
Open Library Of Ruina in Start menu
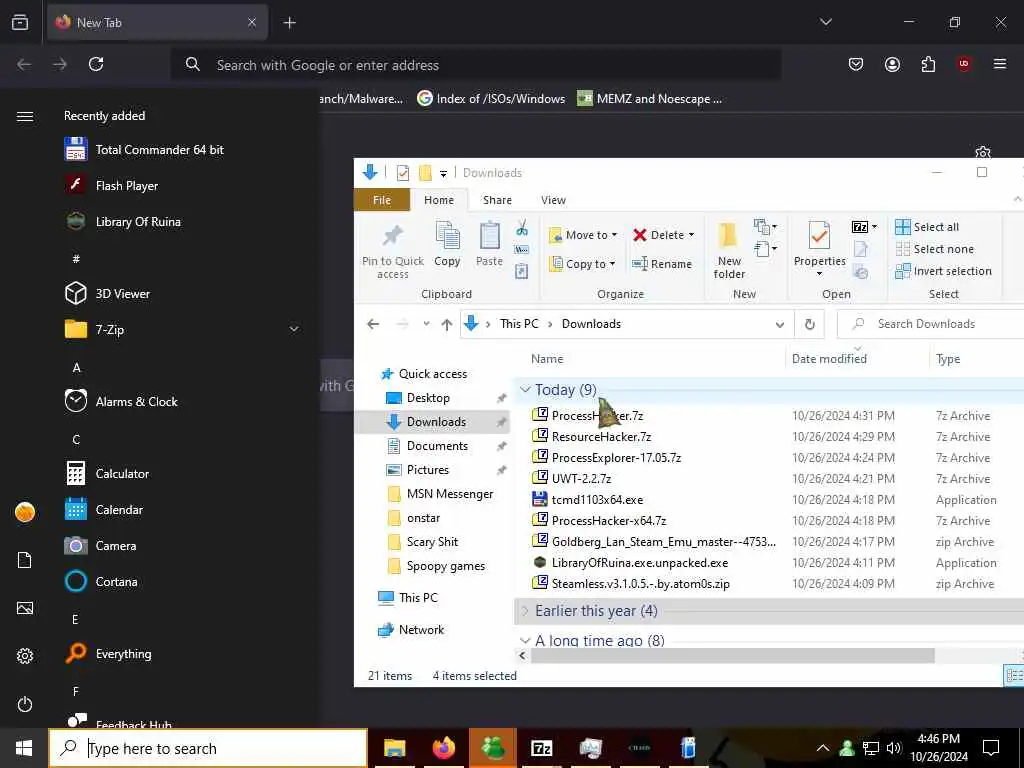[123, 221]
